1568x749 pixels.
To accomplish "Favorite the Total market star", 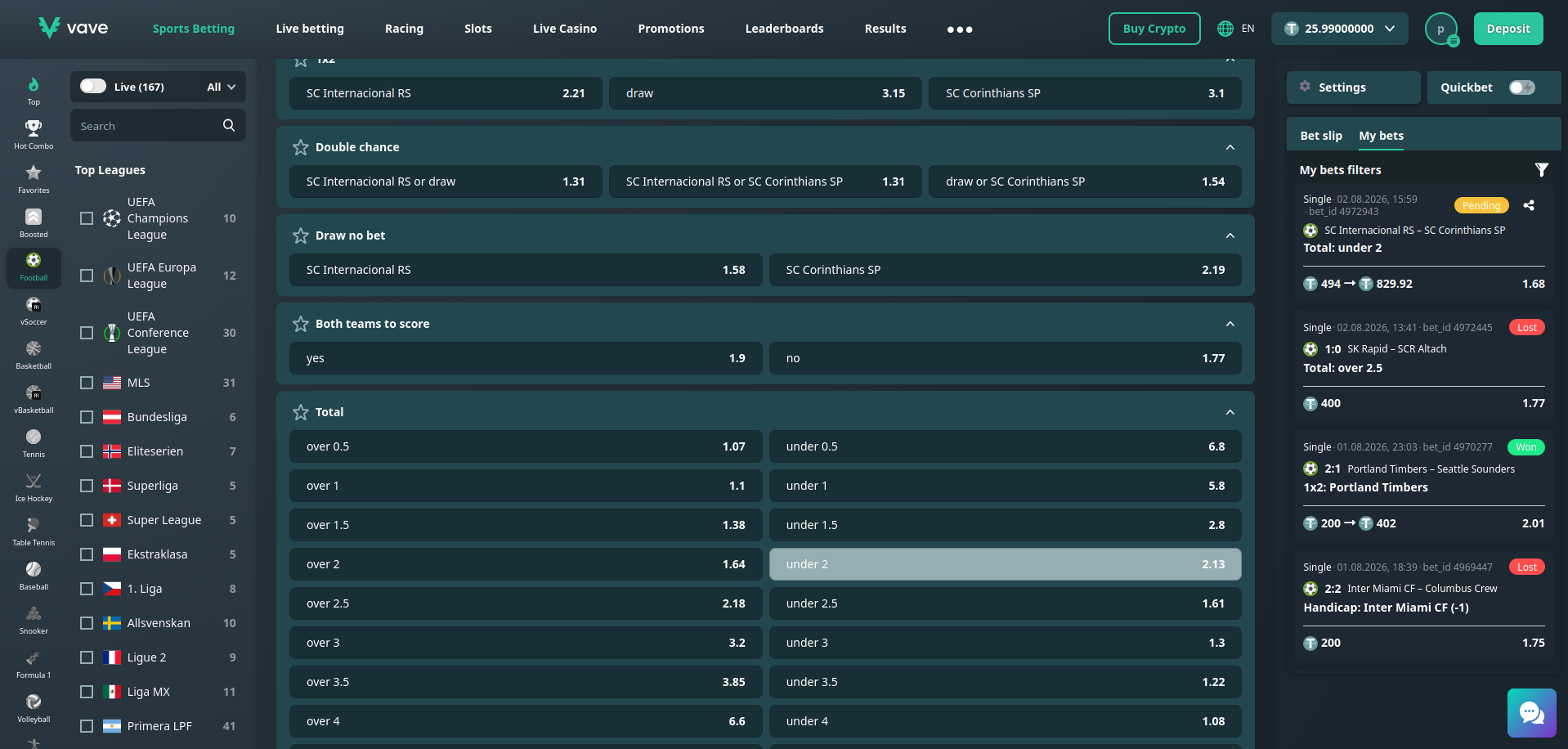I will pos(301,412).
